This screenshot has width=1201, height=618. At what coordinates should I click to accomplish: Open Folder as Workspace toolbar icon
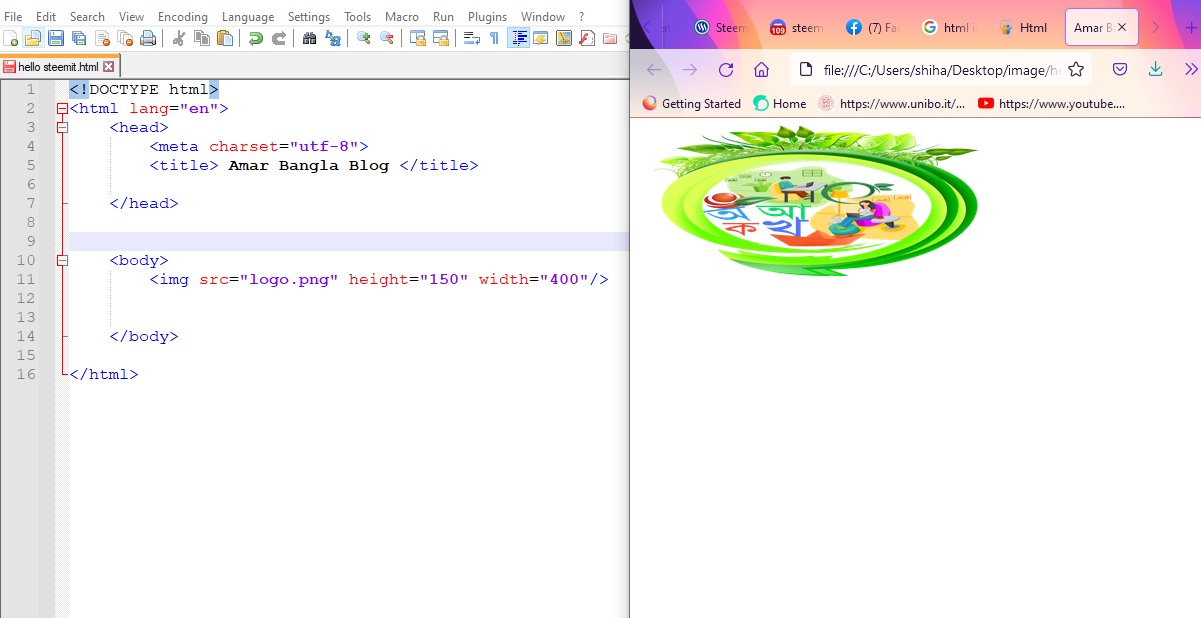tap(610, 38)
